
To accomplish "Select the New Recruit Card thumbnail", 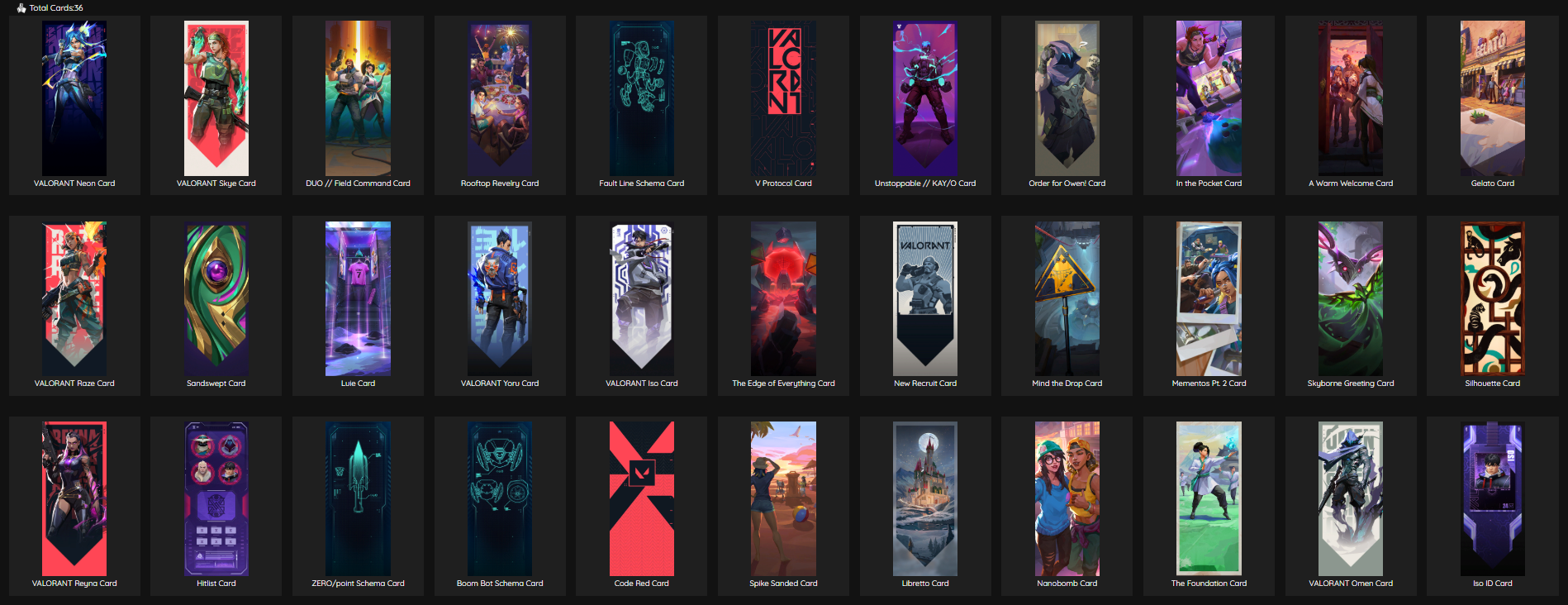I will click(925, 298).
